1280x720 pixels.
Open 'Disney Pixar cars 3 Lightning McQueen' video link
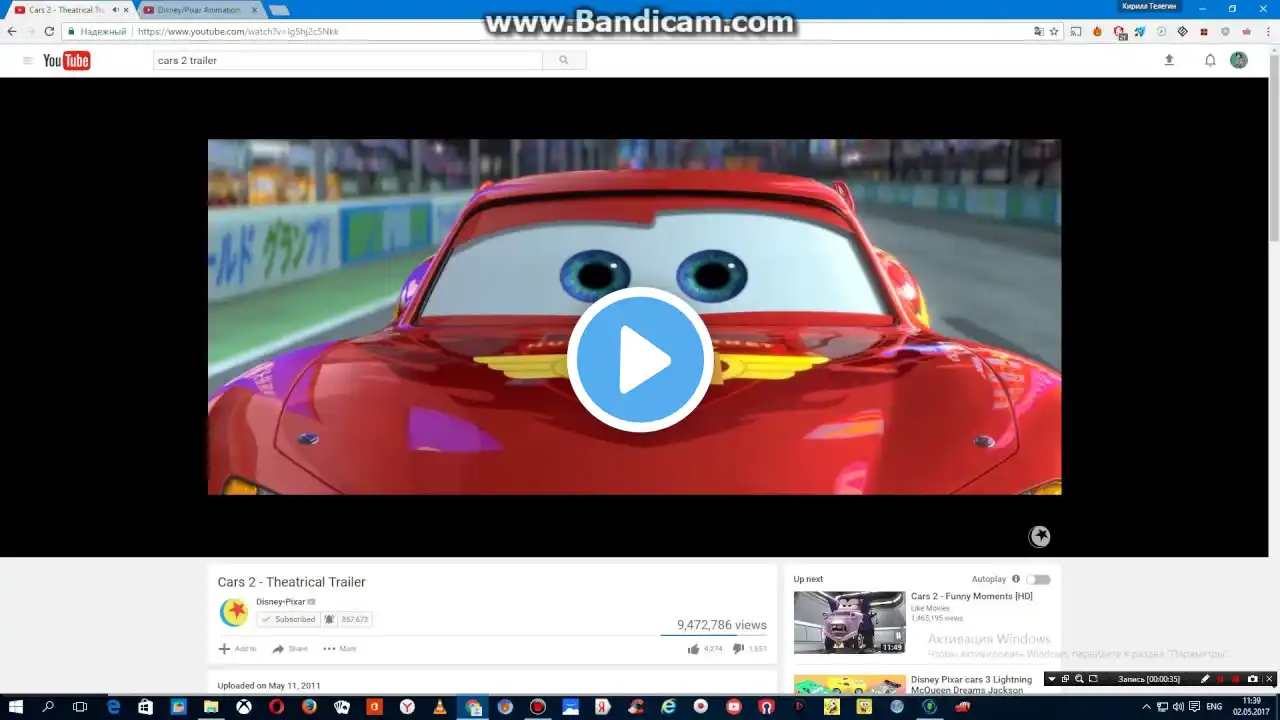[971, 685]
